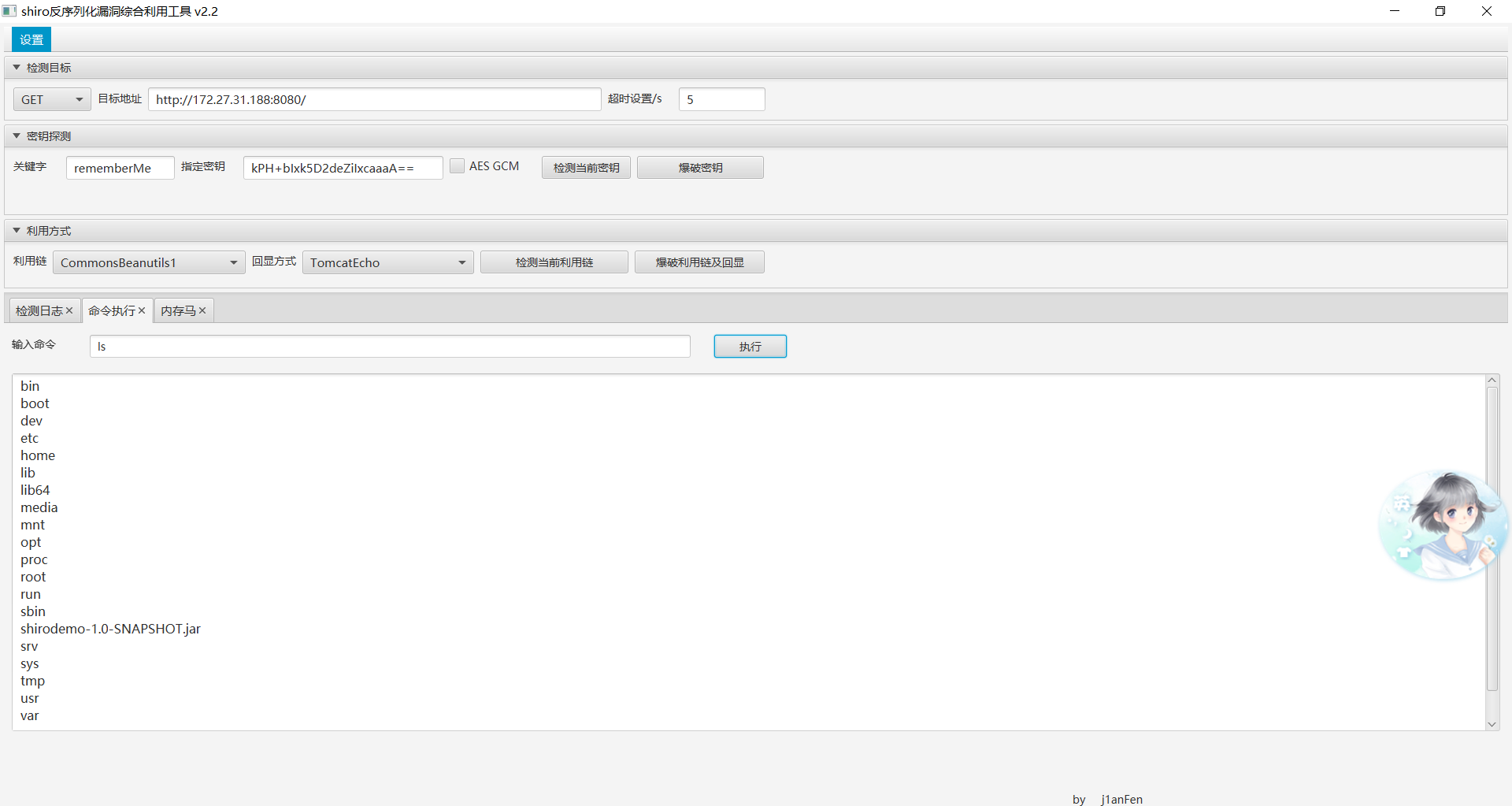This screenshot has height=806, width=1512.
Task: Close the 命令执行 tab with its X
Action: [x=142, y=311]
